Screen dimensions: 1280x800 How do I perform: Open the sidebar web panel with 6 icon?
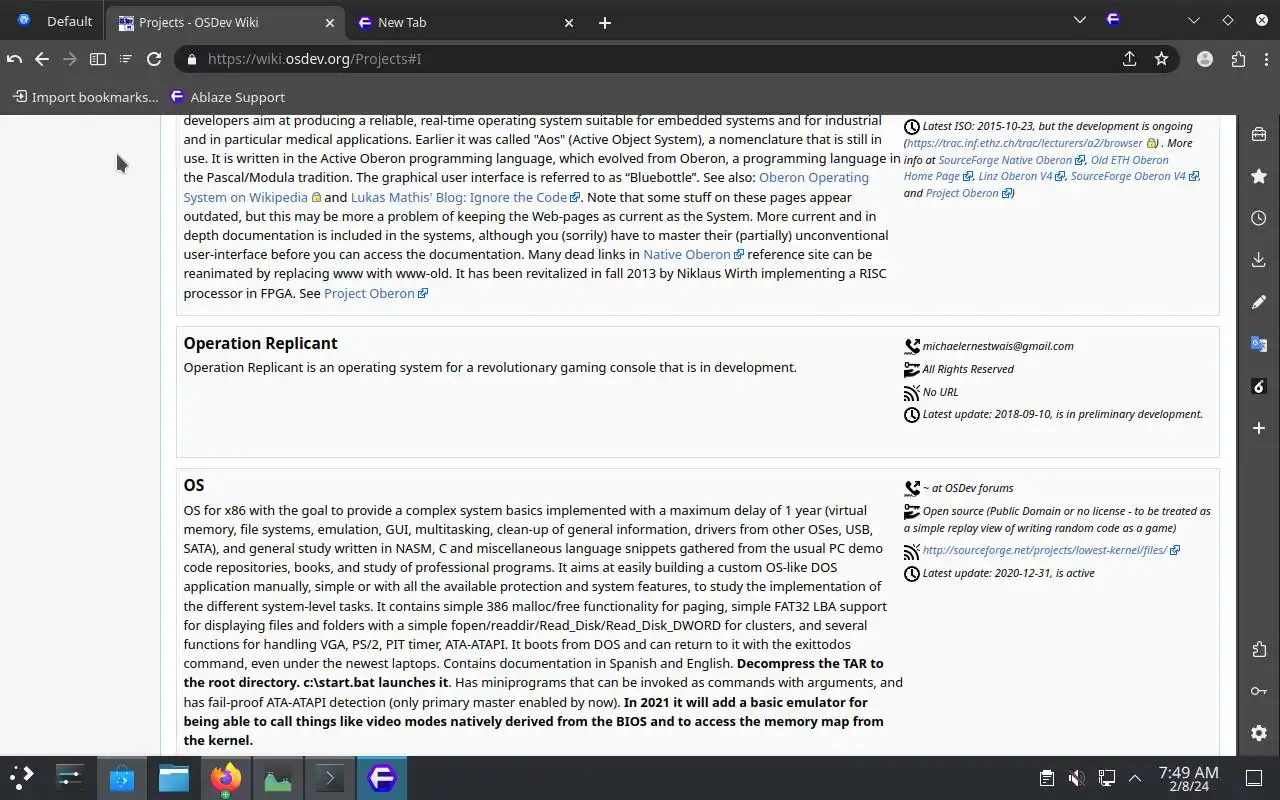1259,386
